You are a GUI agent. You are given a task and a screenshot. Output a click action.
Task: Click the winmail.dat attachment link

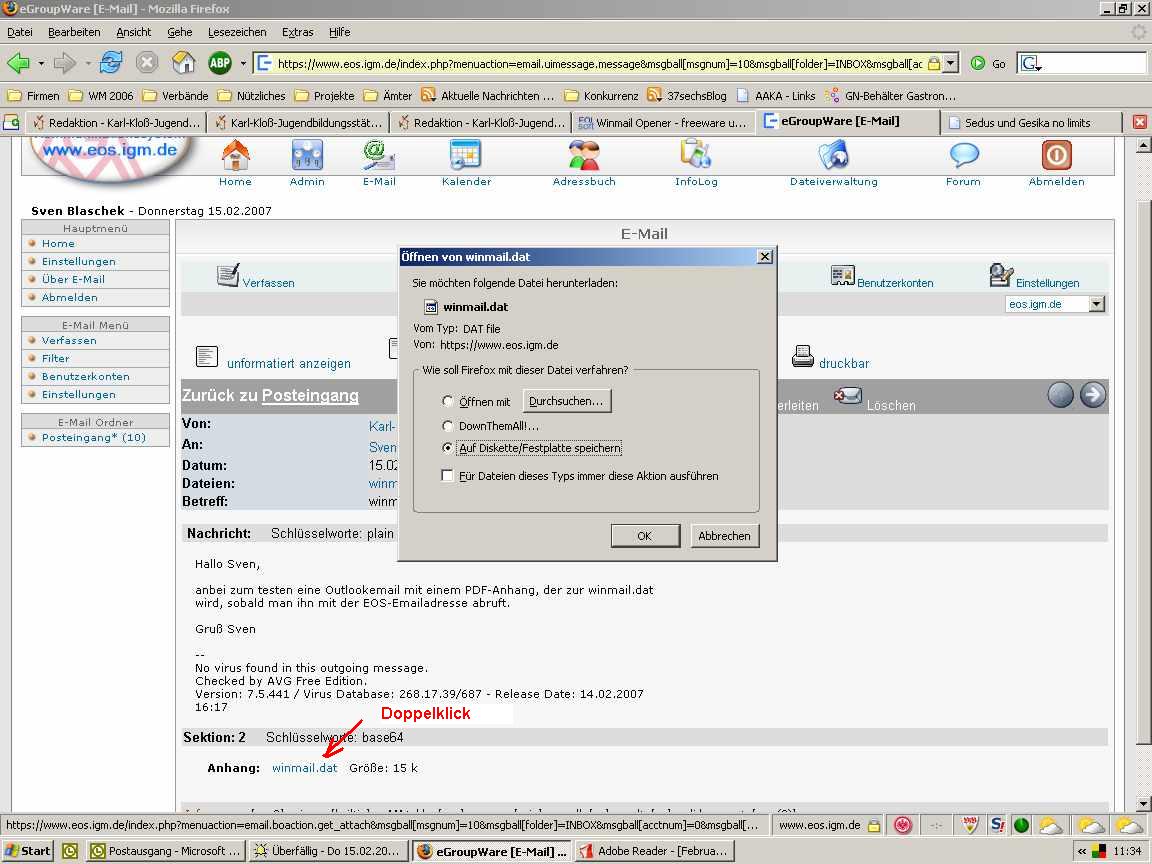click(304, 768)
